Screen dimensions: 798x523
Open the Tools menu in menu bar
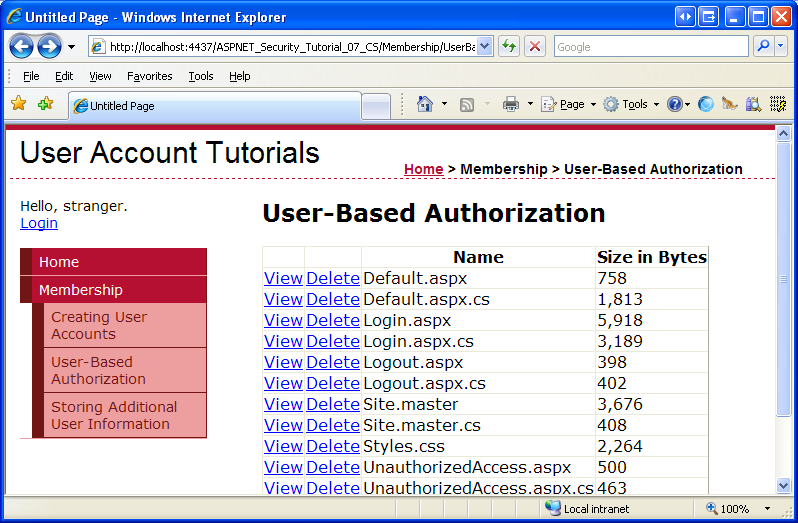coord(201,76)
